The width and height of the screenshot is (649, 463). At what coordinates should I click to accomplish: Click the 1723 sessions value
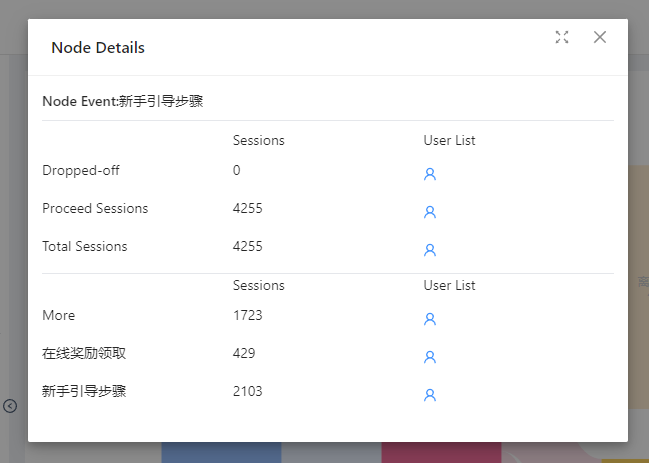click(248, 316)
